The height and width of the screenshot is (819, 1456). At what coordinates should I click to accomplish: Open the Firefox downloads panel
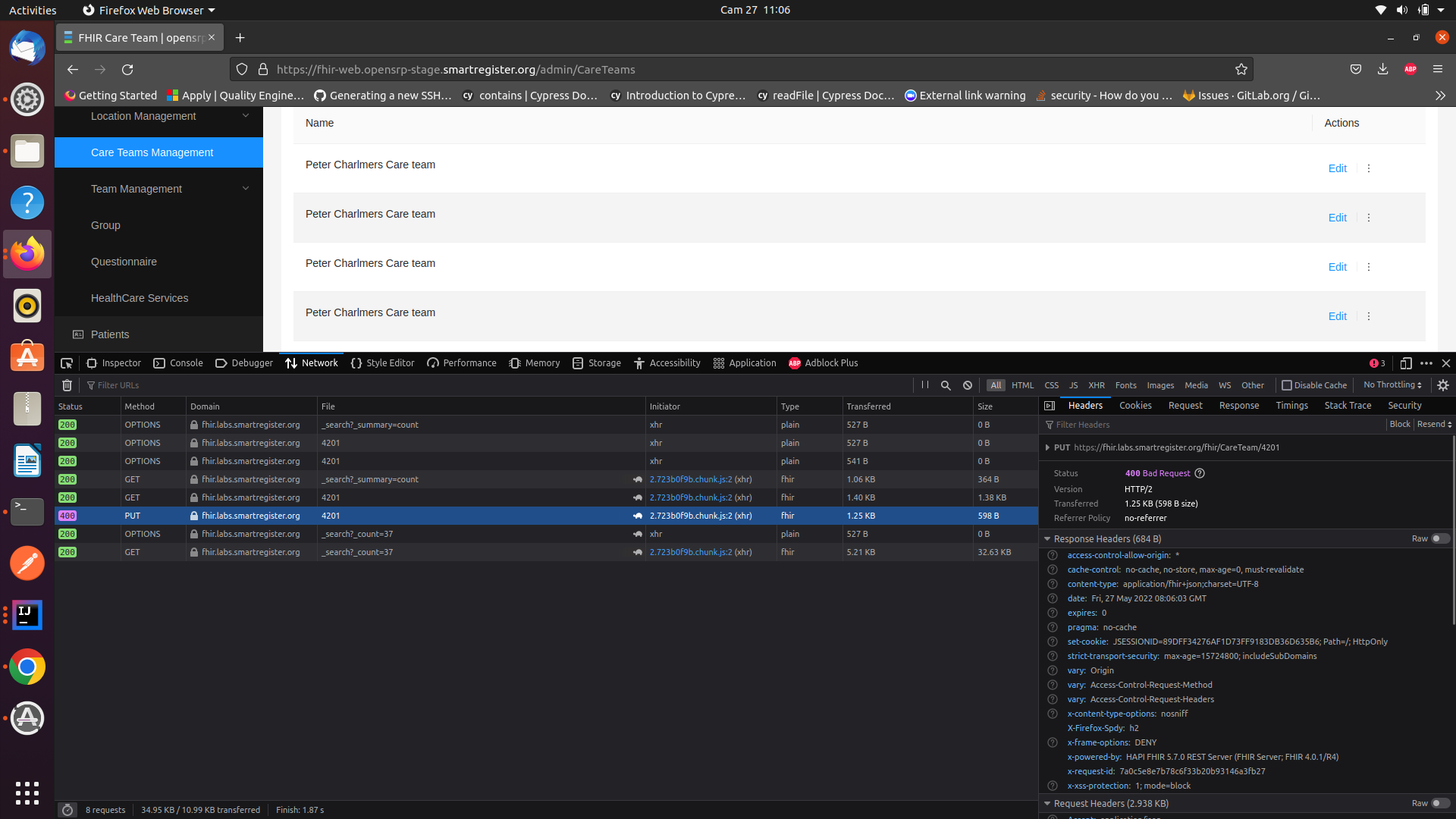[x=1382, y=69]
